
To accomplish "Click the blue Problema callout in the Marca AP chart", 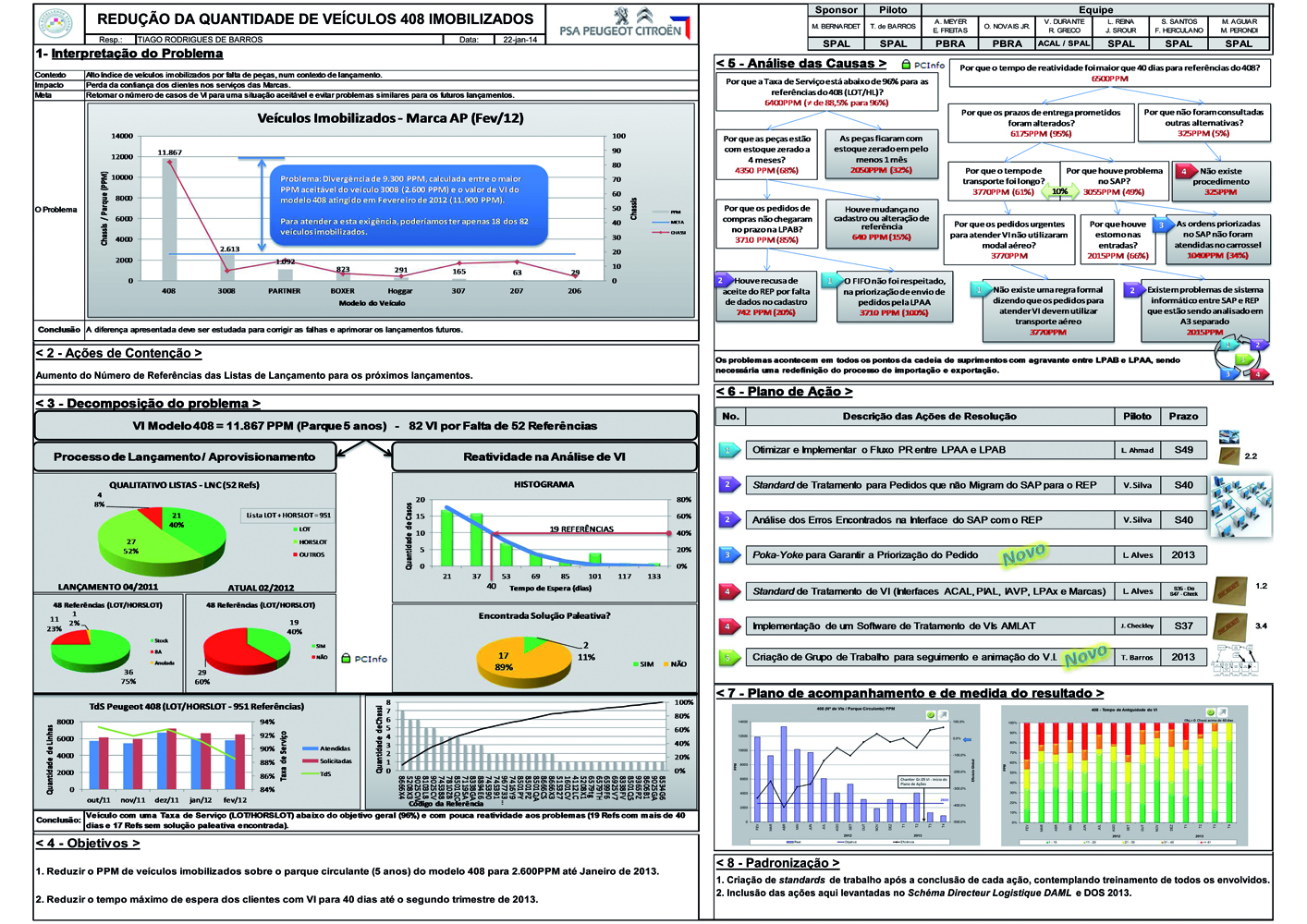I will tap(409, 206).
